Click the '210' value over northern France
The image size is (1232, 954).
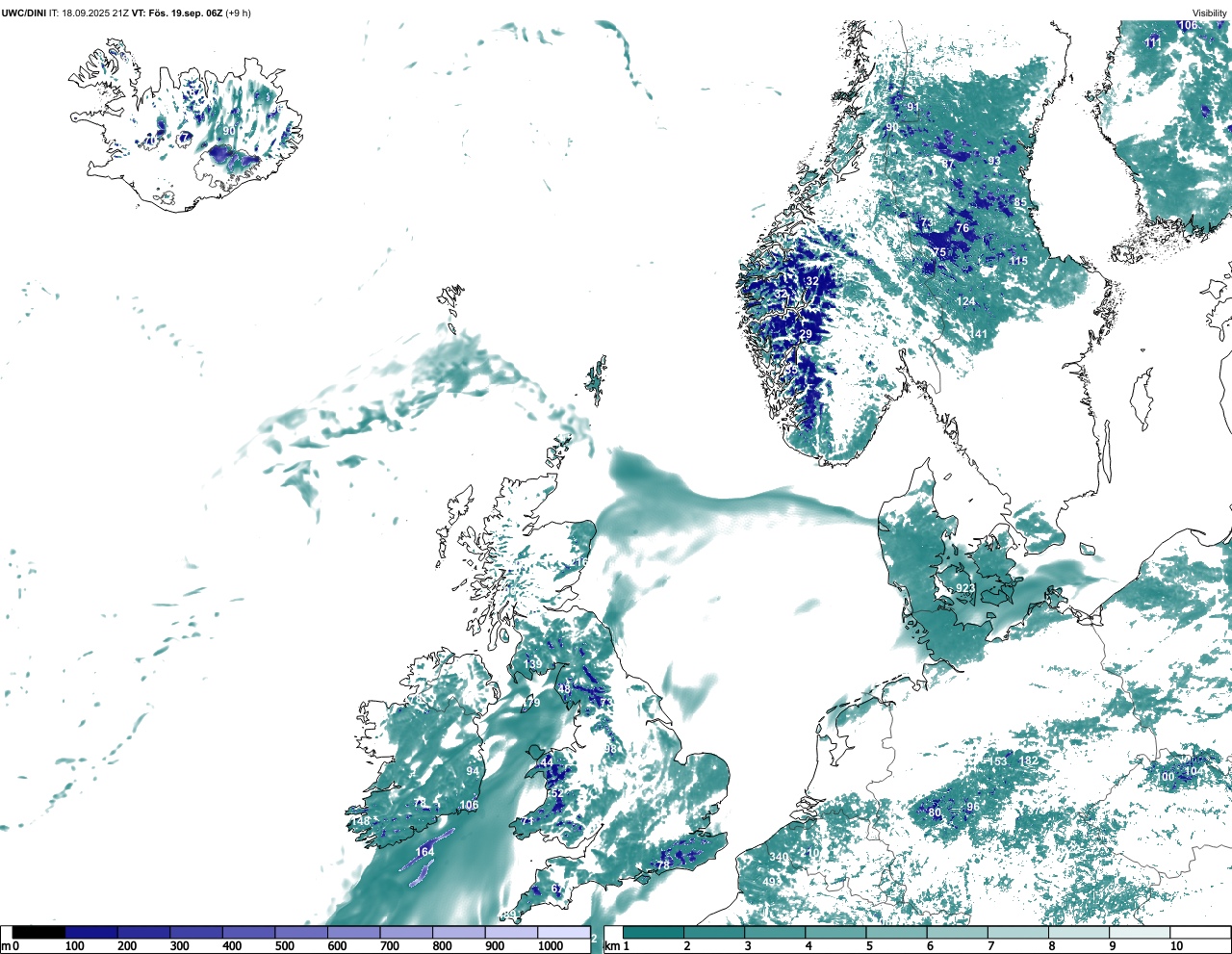coord(809,853)
